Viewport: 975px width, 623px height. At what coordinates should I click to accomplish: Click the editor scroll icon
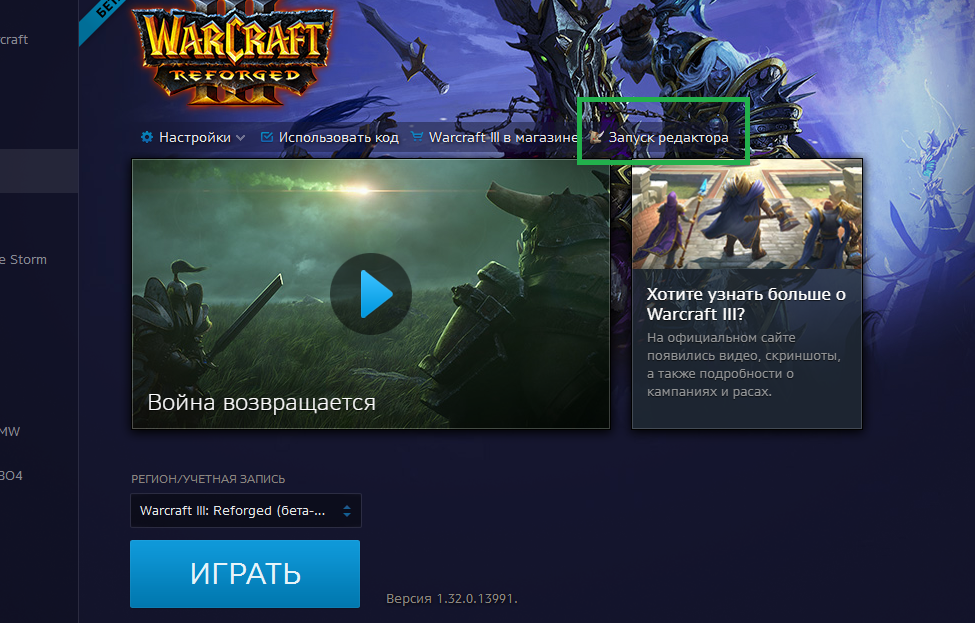point(596,137)
